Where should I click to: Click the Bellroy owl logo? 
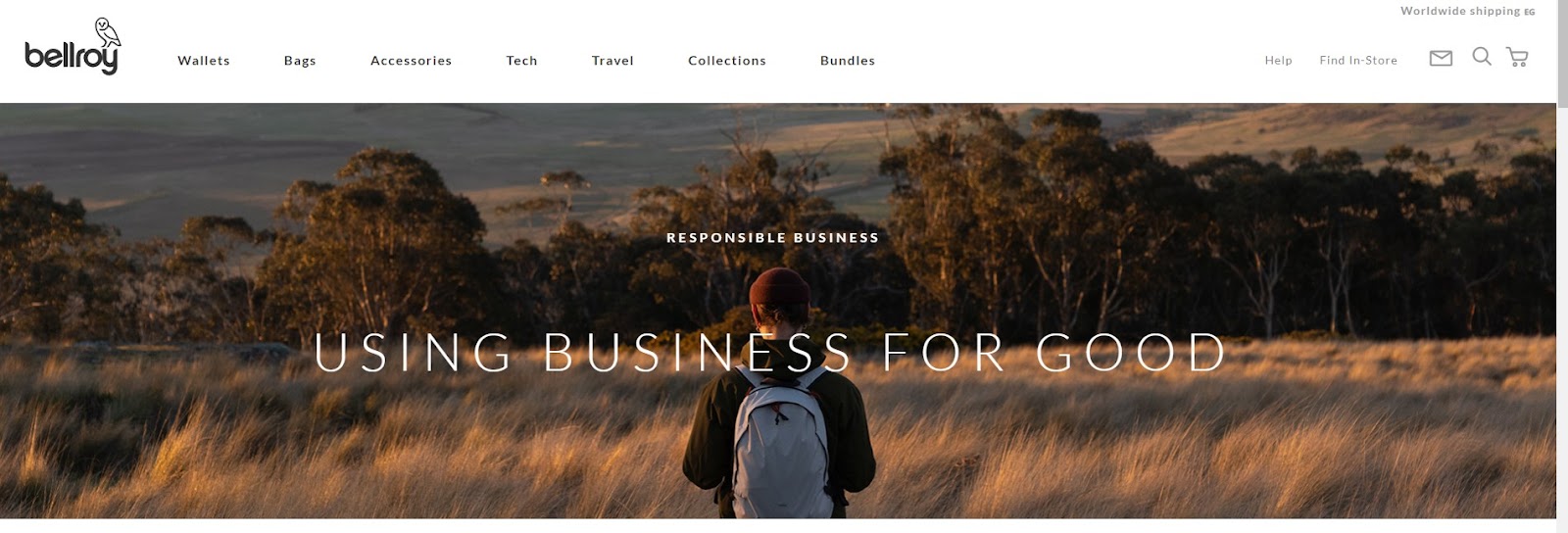[72, 46]
